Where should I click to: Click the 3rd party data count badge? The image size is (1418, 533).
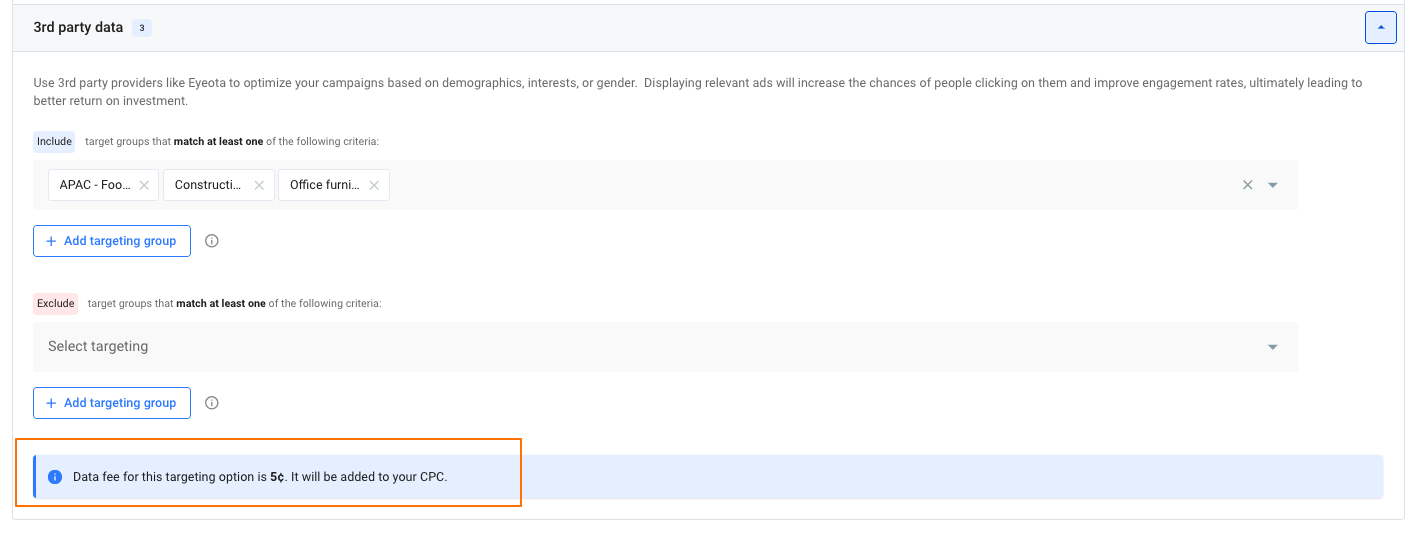tap(142, 28)
